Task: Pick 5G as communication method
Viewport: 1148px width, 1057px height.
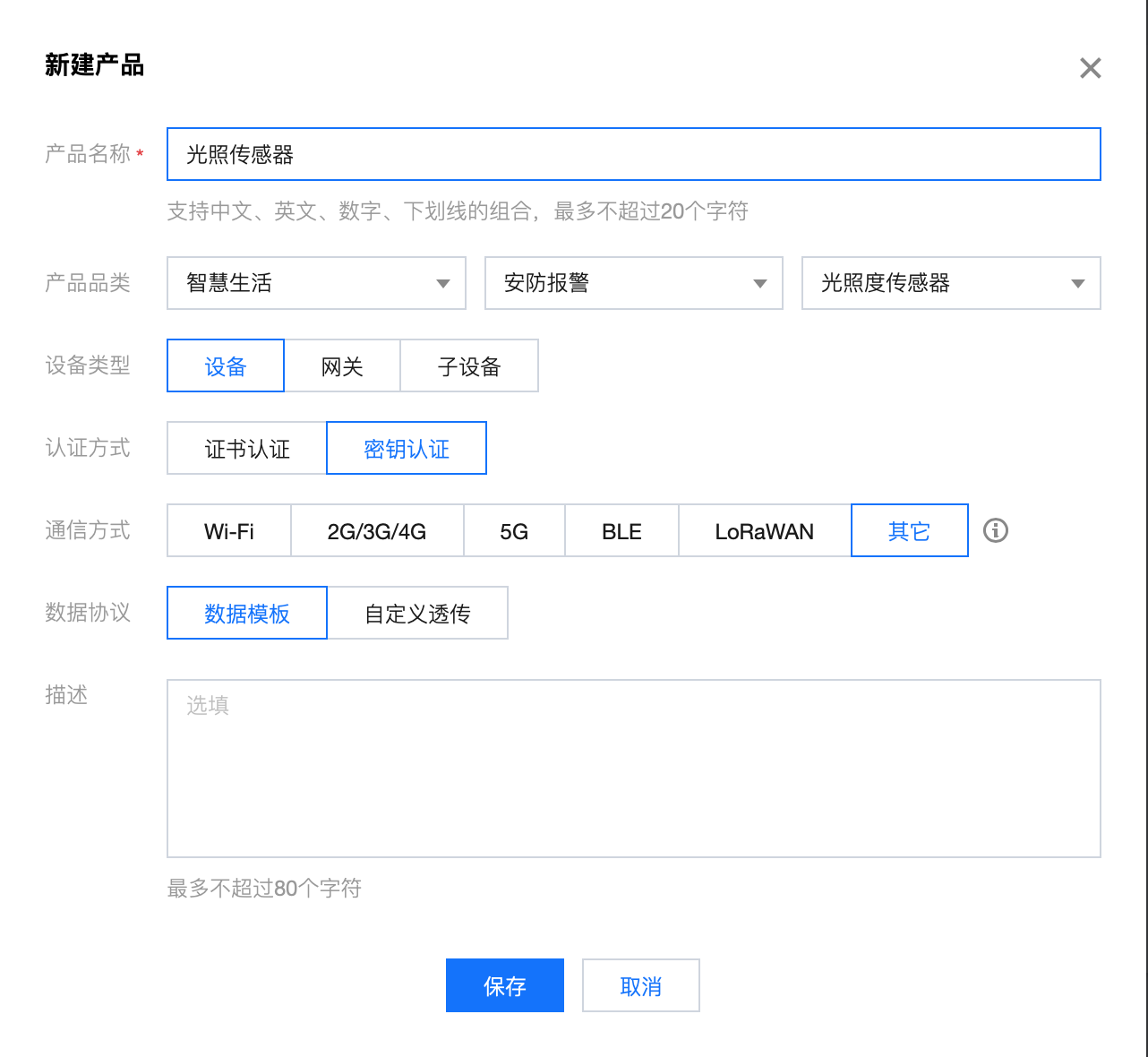Action: (514, 530)
